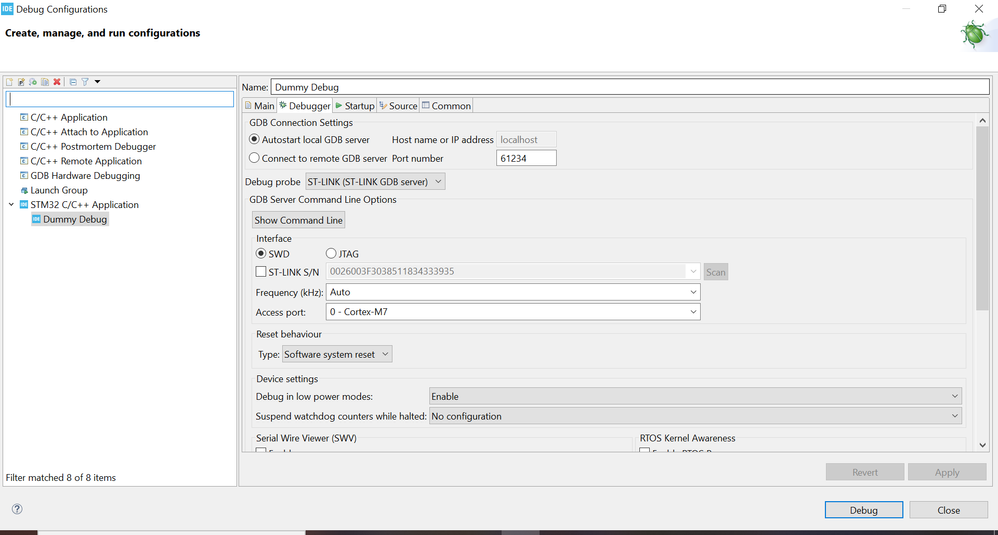Collapse all configurations in tree
This screenshot has height=535, width=998.
coord(73,82)
